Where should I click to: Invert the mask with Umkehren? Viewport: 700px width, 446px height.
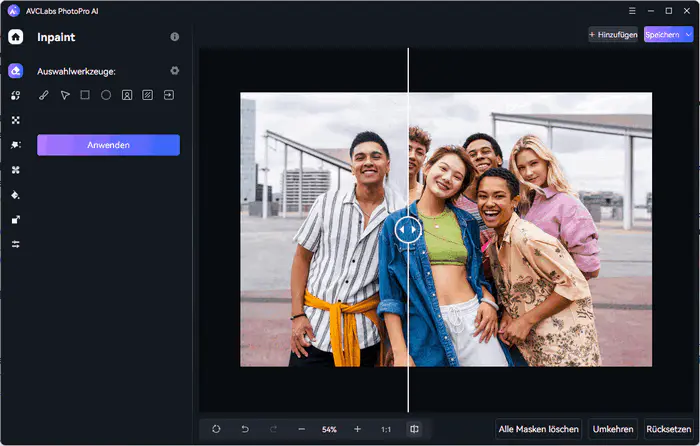tap(613, 429)
